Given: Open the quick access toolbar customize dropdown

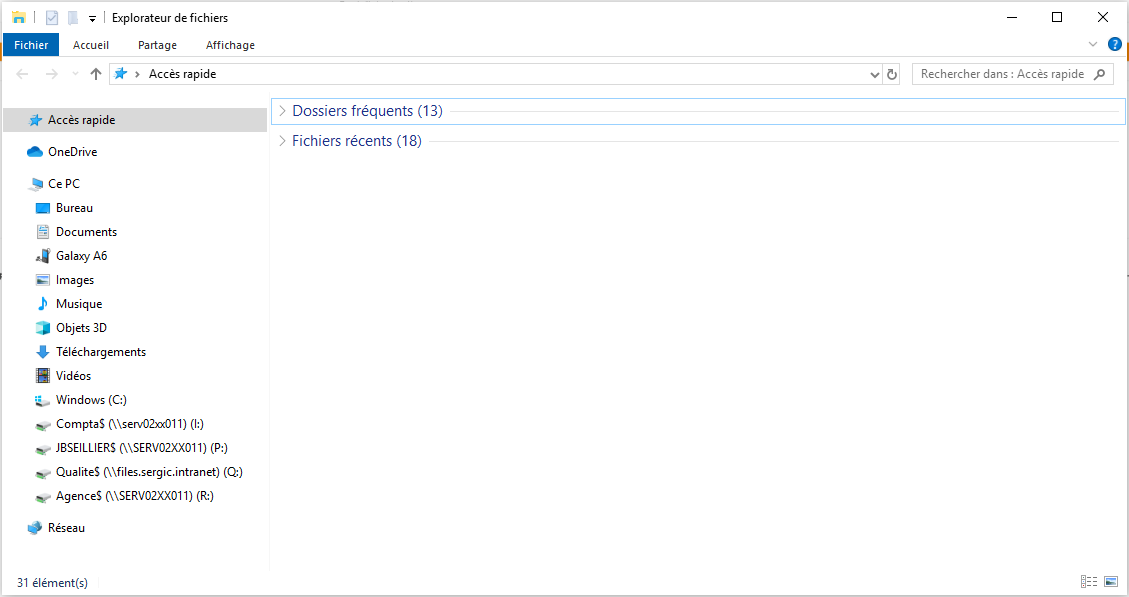Looking at the screenshot, I should (x=92, y=19).
